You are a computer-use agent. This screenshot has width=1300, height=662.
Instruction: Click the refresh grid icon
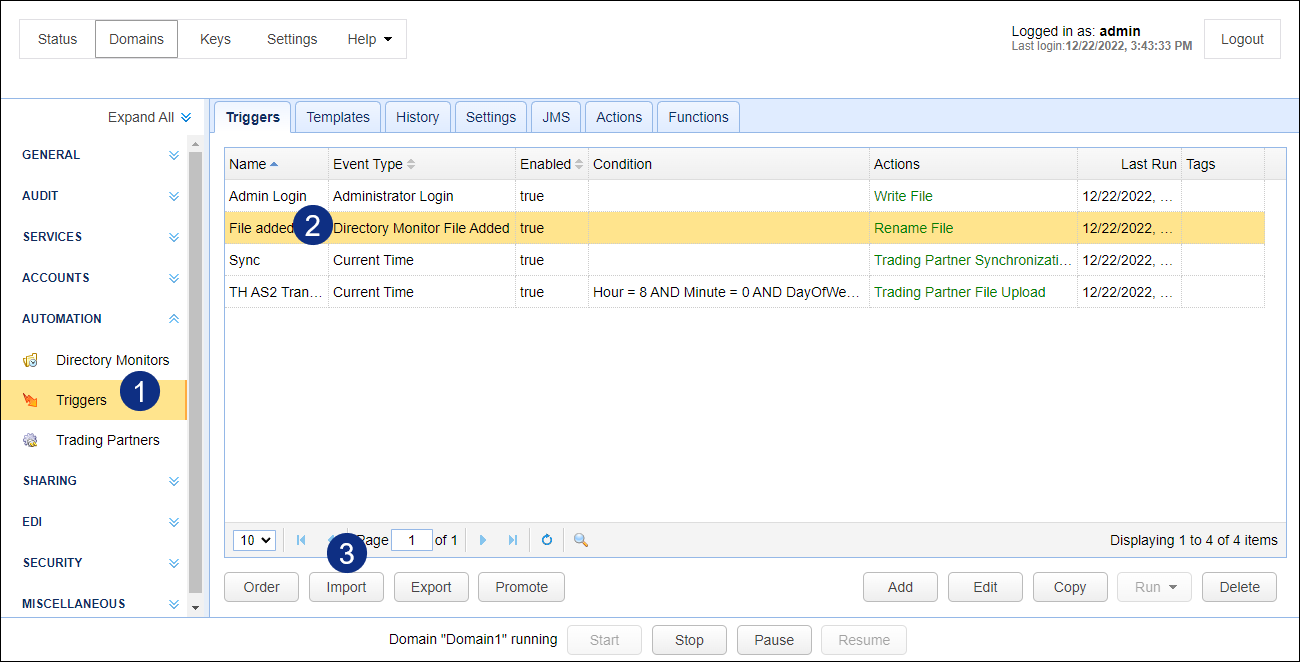pyautogui.click(x=547, y=540)
